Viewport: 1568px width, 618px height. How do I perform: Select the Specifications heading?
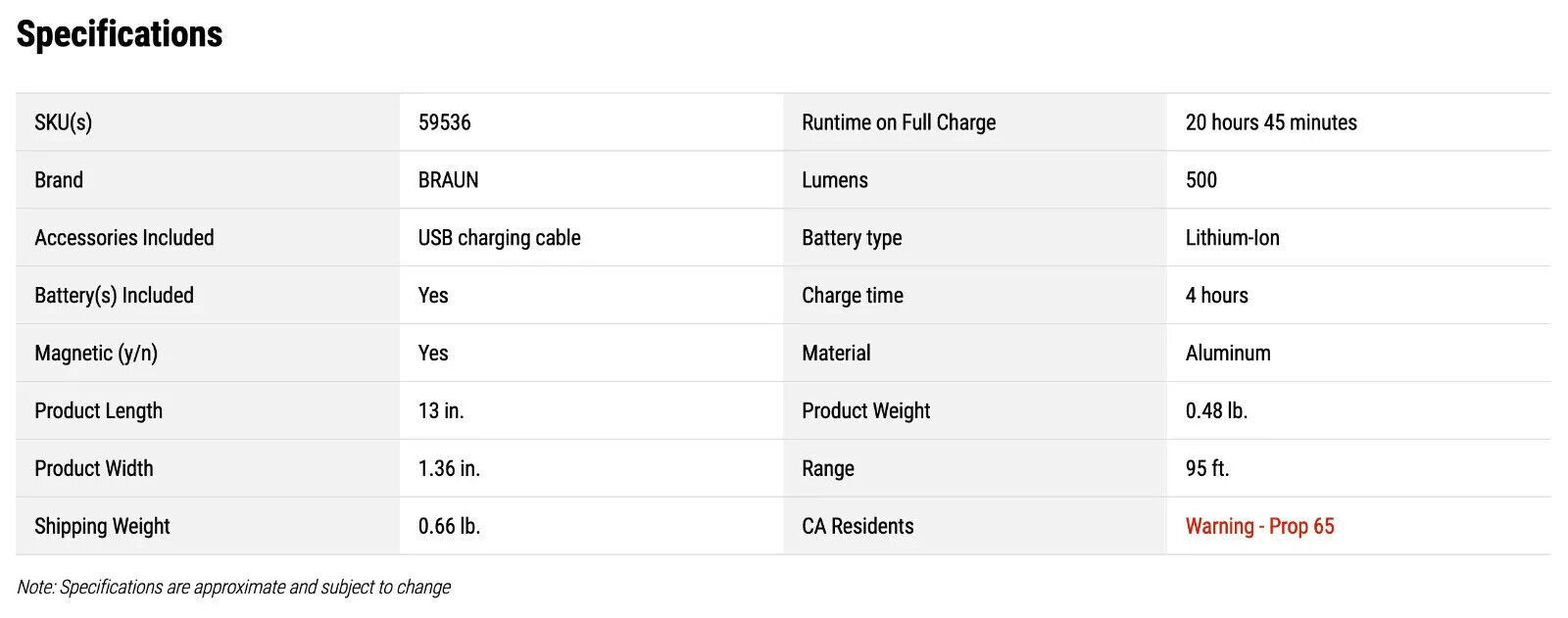[120, 34]
